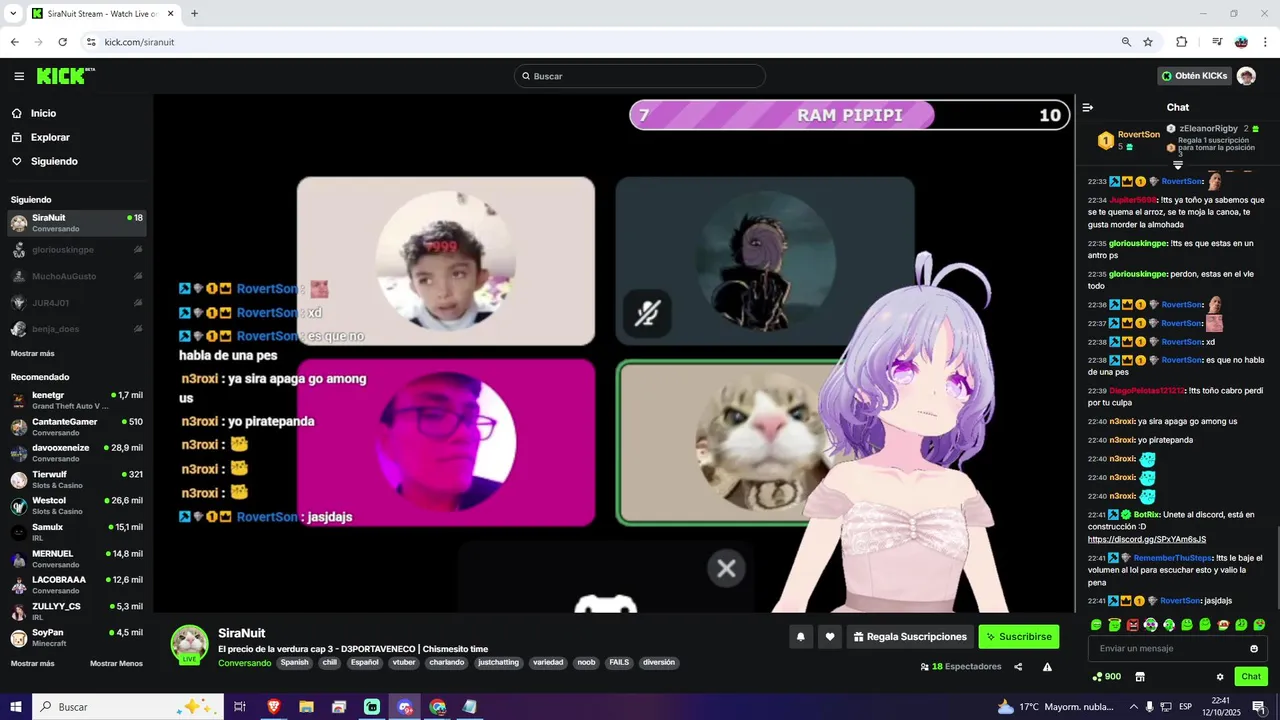This screenshot has height=720, width=1280.
Task: Click the Buscar search field
Action: point(640,76)
